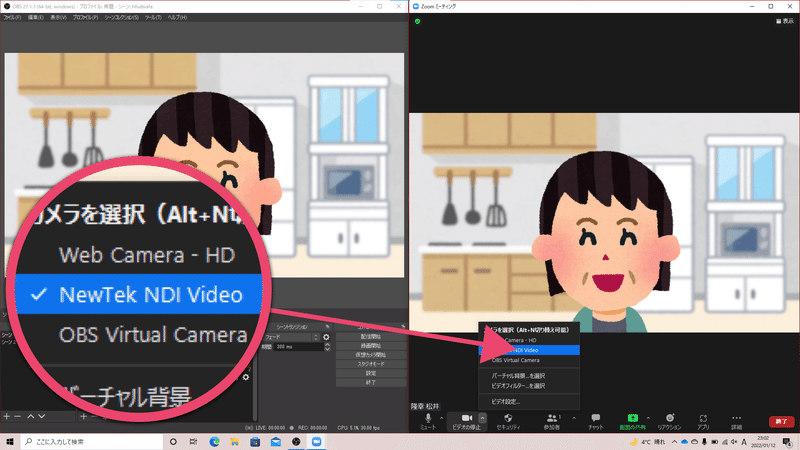Screen dimensions: 800x450
Task: Choose バーチャル背景 virtual background option
Action: [529, 376]
